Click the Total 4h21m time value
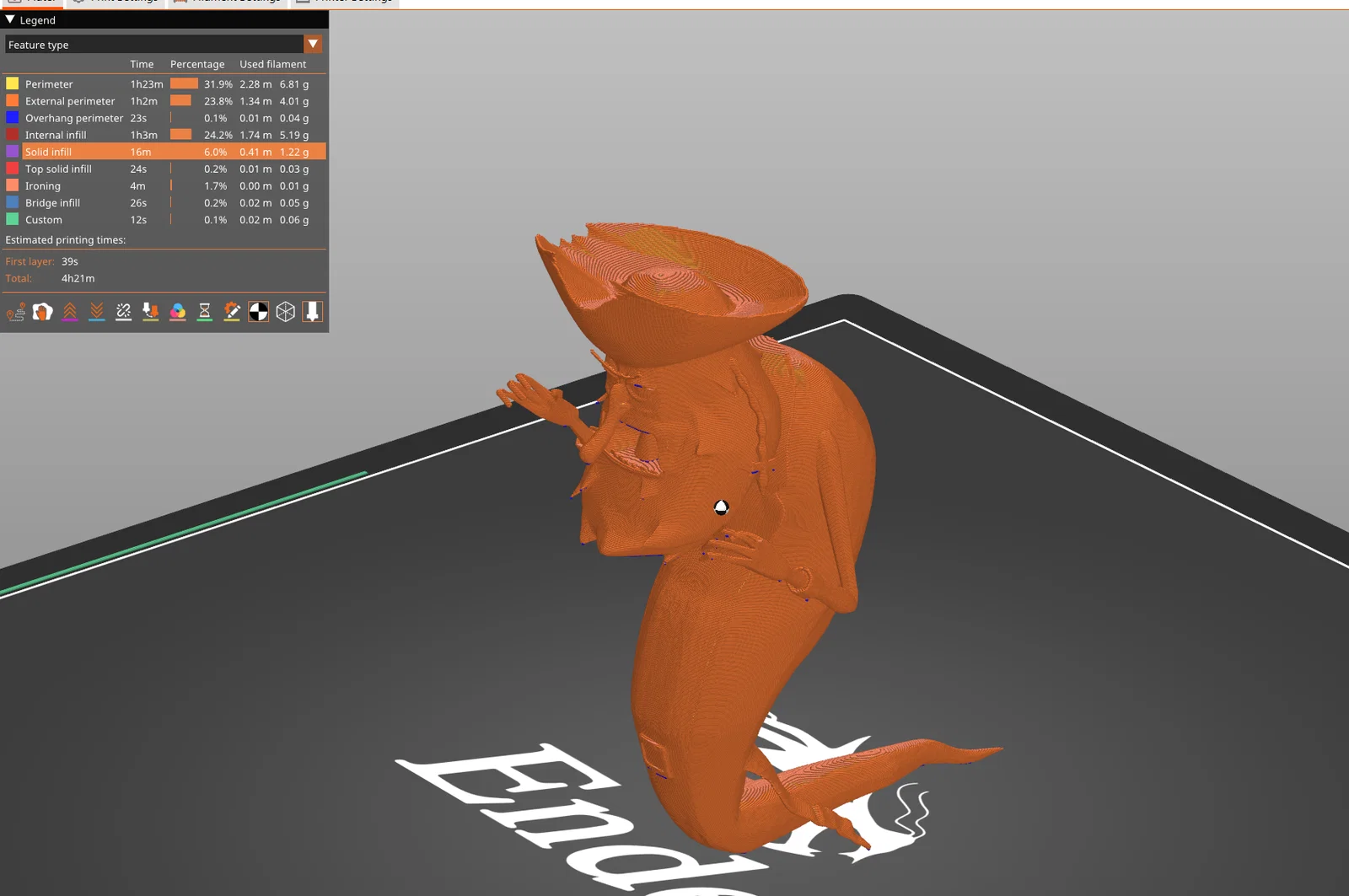This screenshot has height=896, width=1349. tap(78, 278)
